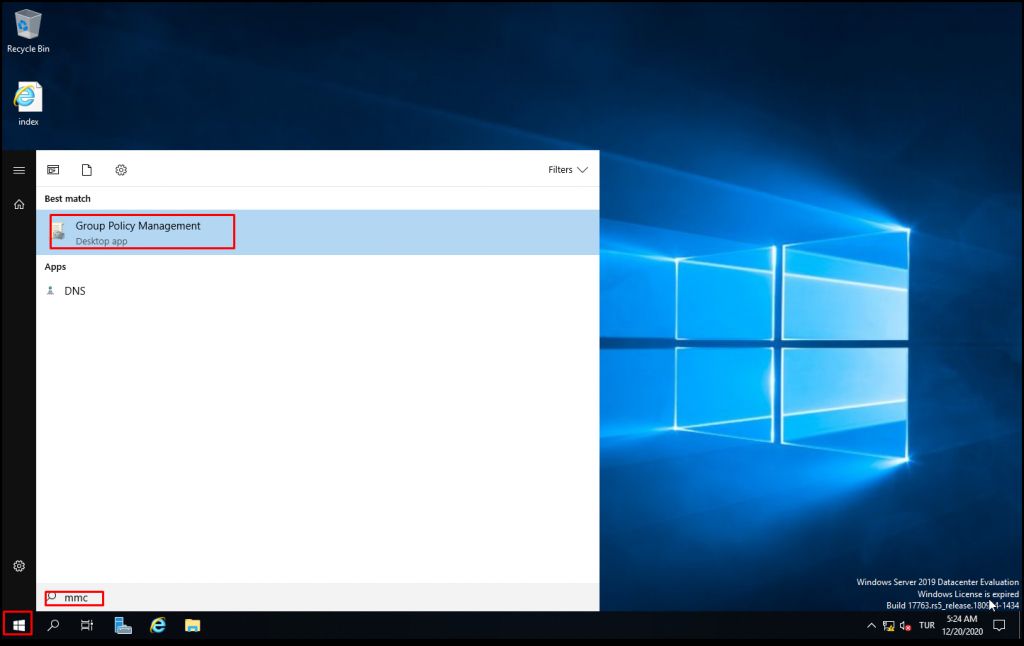This screenshot has height=646, width=1024.
Task: Filter search results to Apps
Action: point(53,170)
